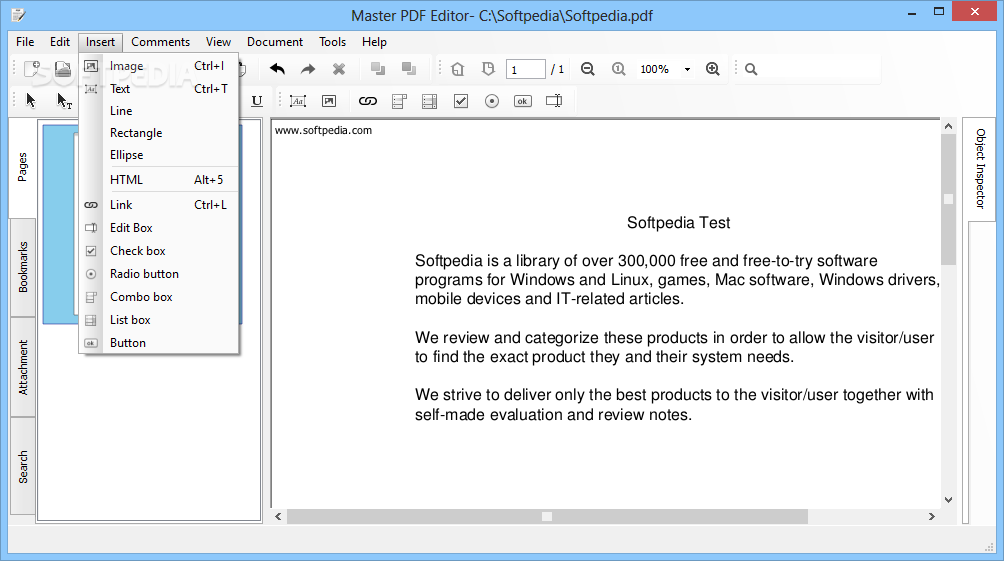Toggle the Underline U button
This screenshot has height=561, width=1004.
[x=257, y=101]
